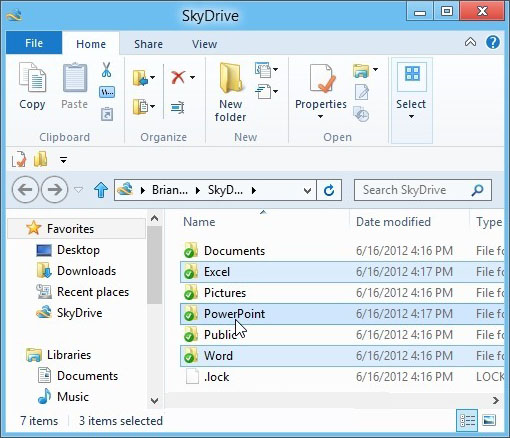Switch to the View ribbon tab

pos(204,44)
